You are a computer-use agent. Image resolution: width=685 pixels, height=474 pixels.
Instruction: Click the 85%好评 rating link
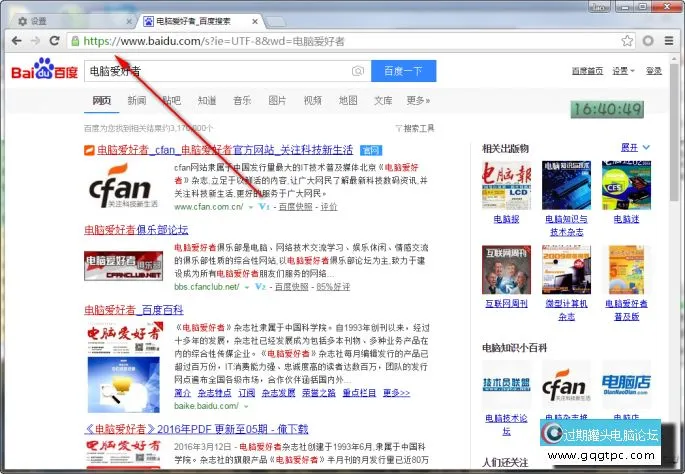[333, 287]
